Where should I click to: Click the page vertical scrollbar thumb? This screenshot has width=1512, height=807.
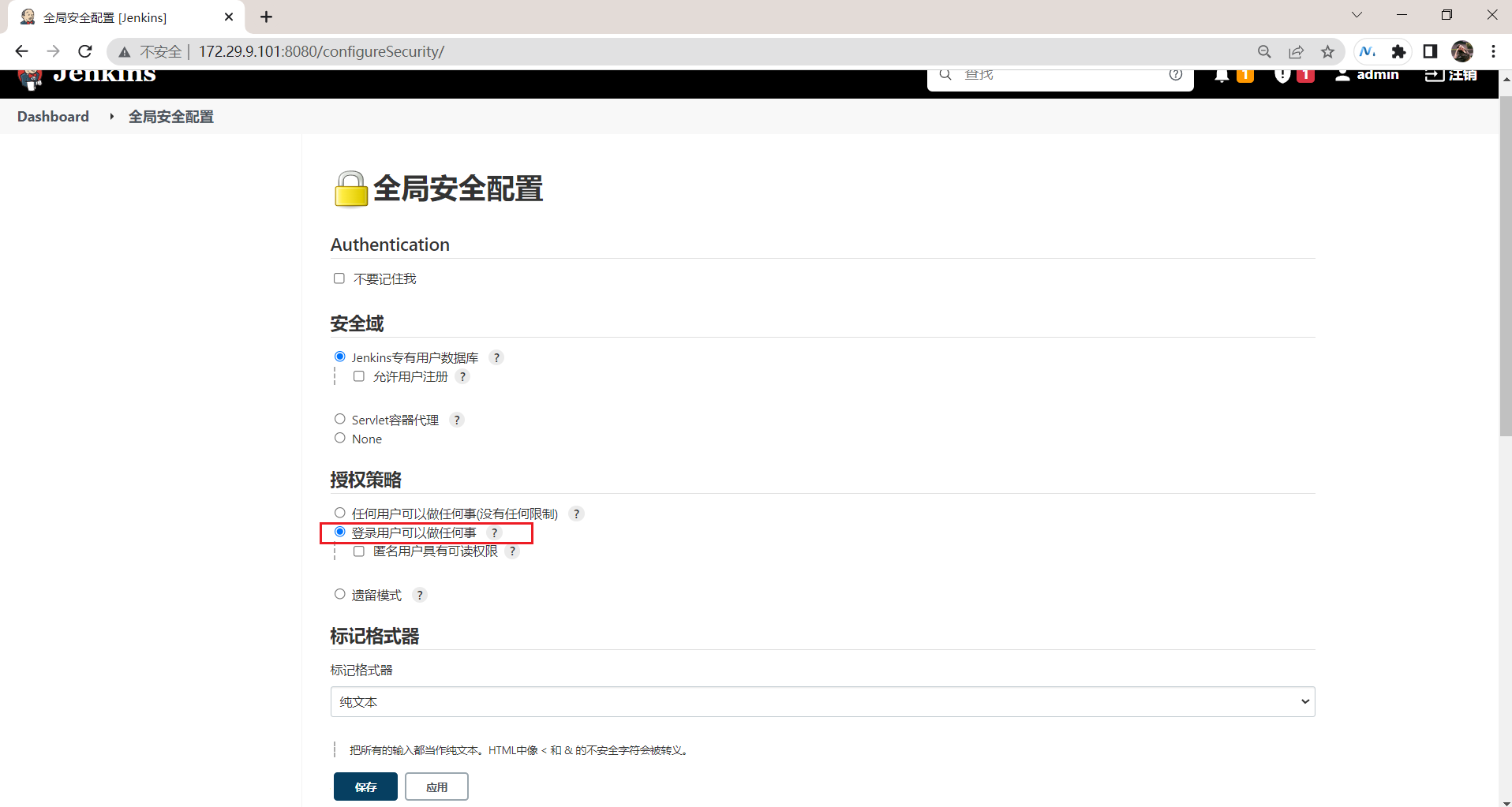click(1505, 267)
